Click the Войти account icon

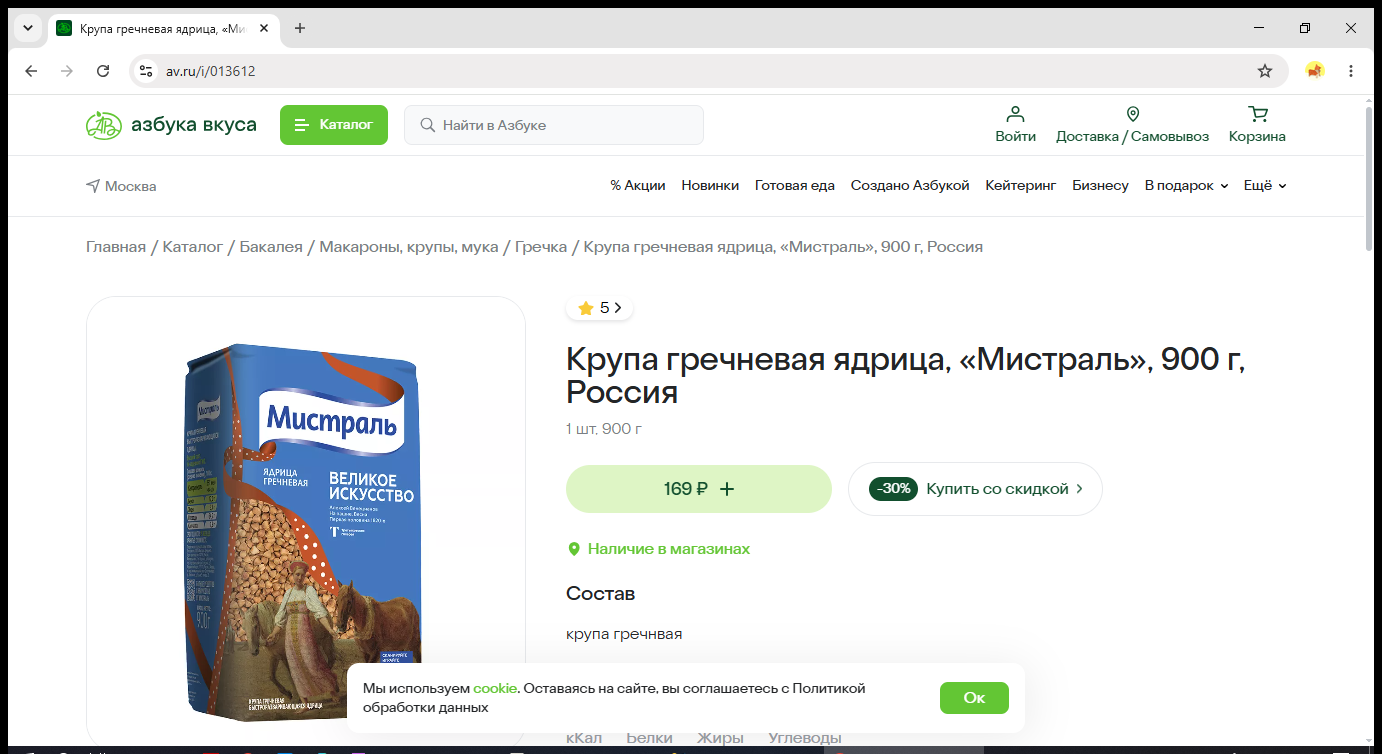(x=1015, y=125)
